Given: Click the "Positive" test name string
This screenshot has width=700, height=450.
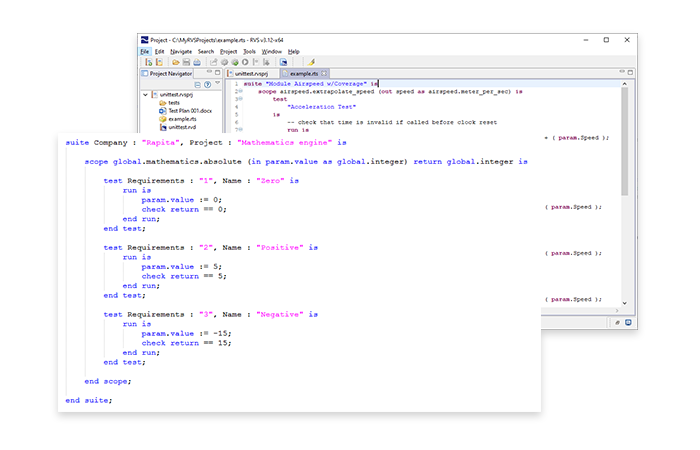Looking at the screenshot, I should 280,247.
